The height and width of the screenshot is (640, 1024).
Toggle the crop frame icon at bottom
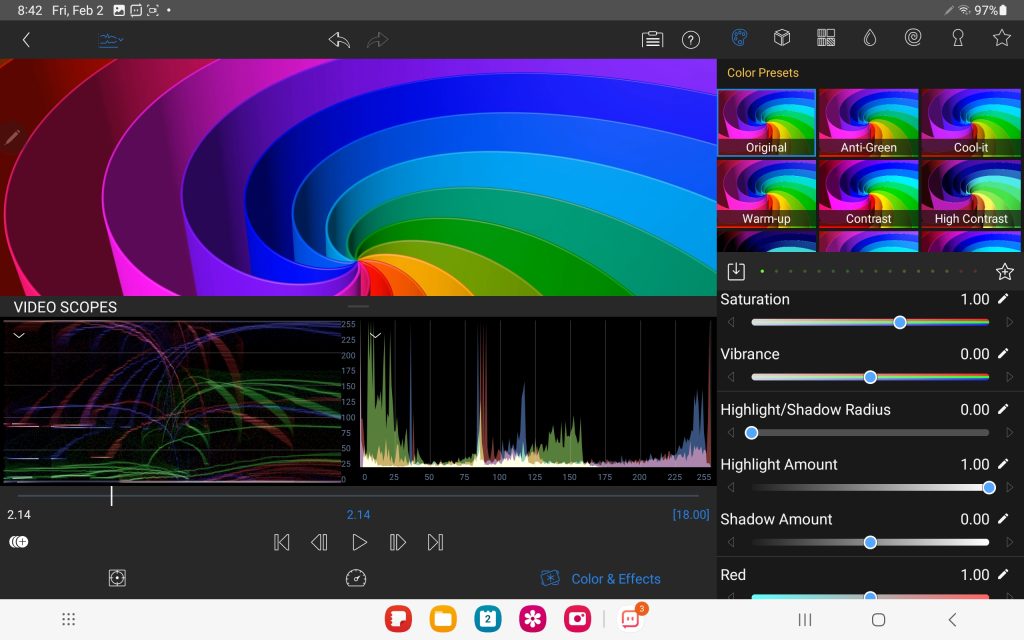[118, 578]
